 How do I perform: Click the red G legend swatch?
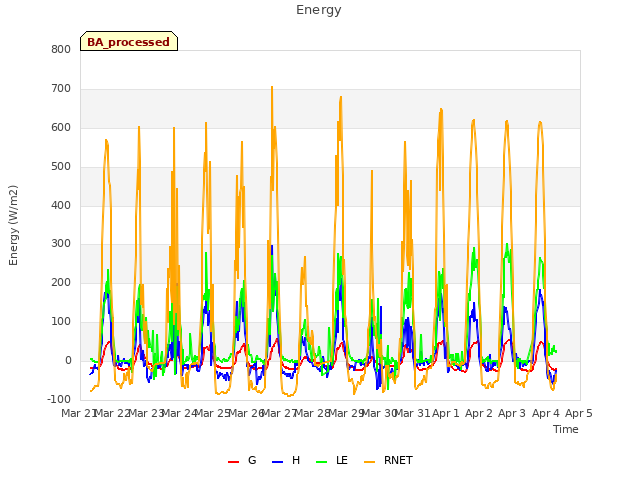tap(233, 462)
